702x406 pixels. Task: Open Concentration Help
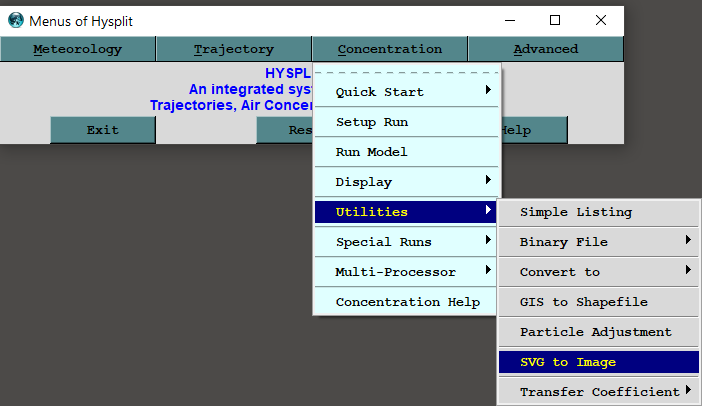pos(406,302)
